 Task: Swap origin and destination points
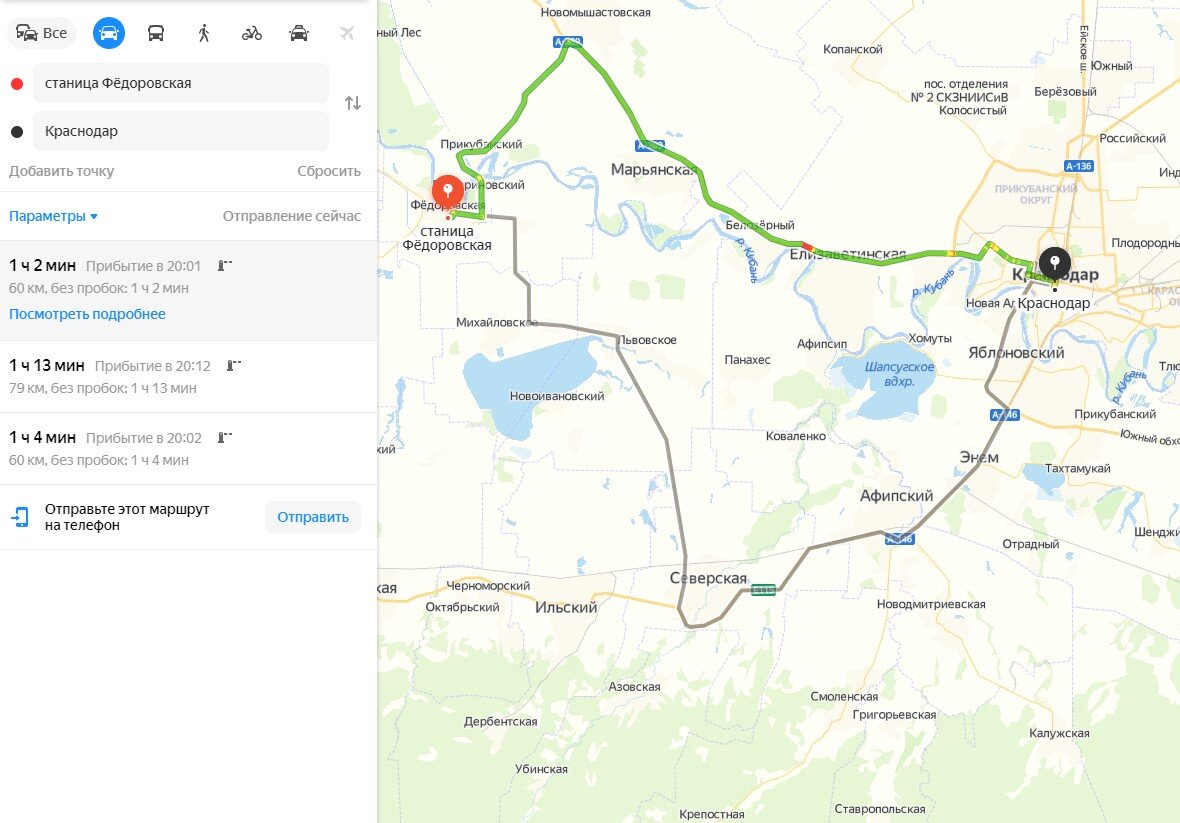(x=352, y=103)
